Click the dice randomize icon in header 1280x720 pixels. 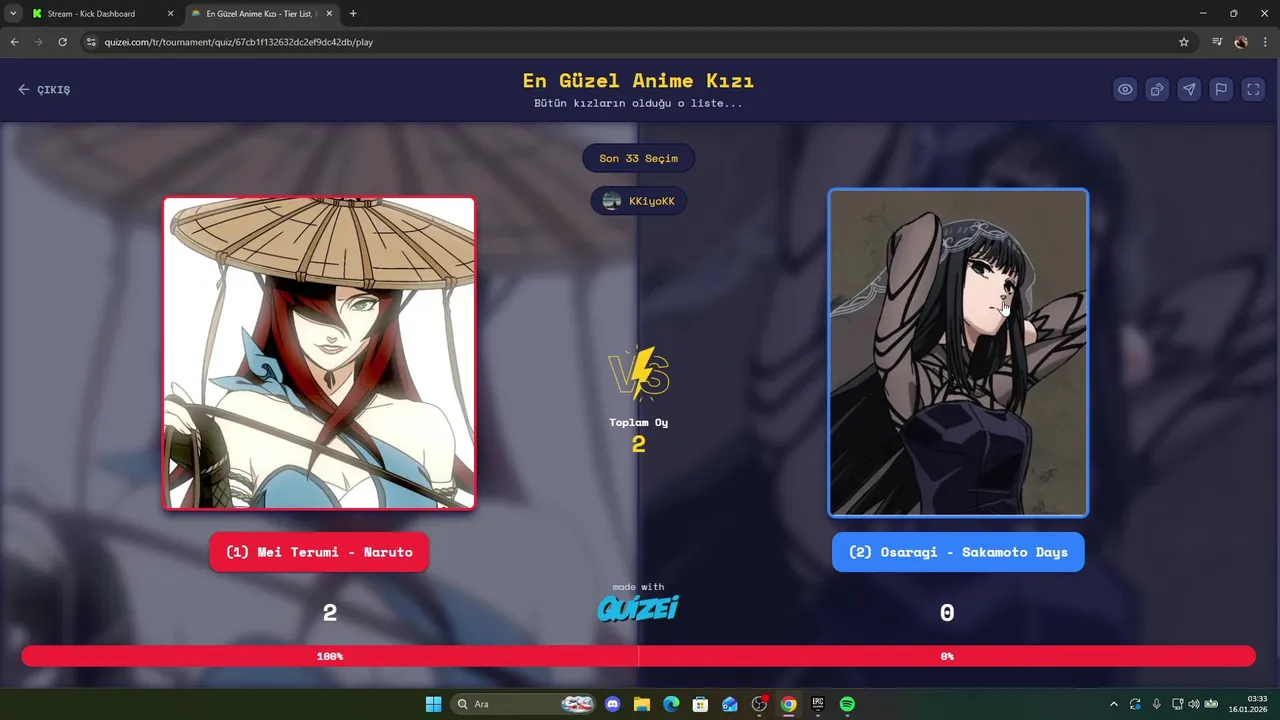(1157, 89)
